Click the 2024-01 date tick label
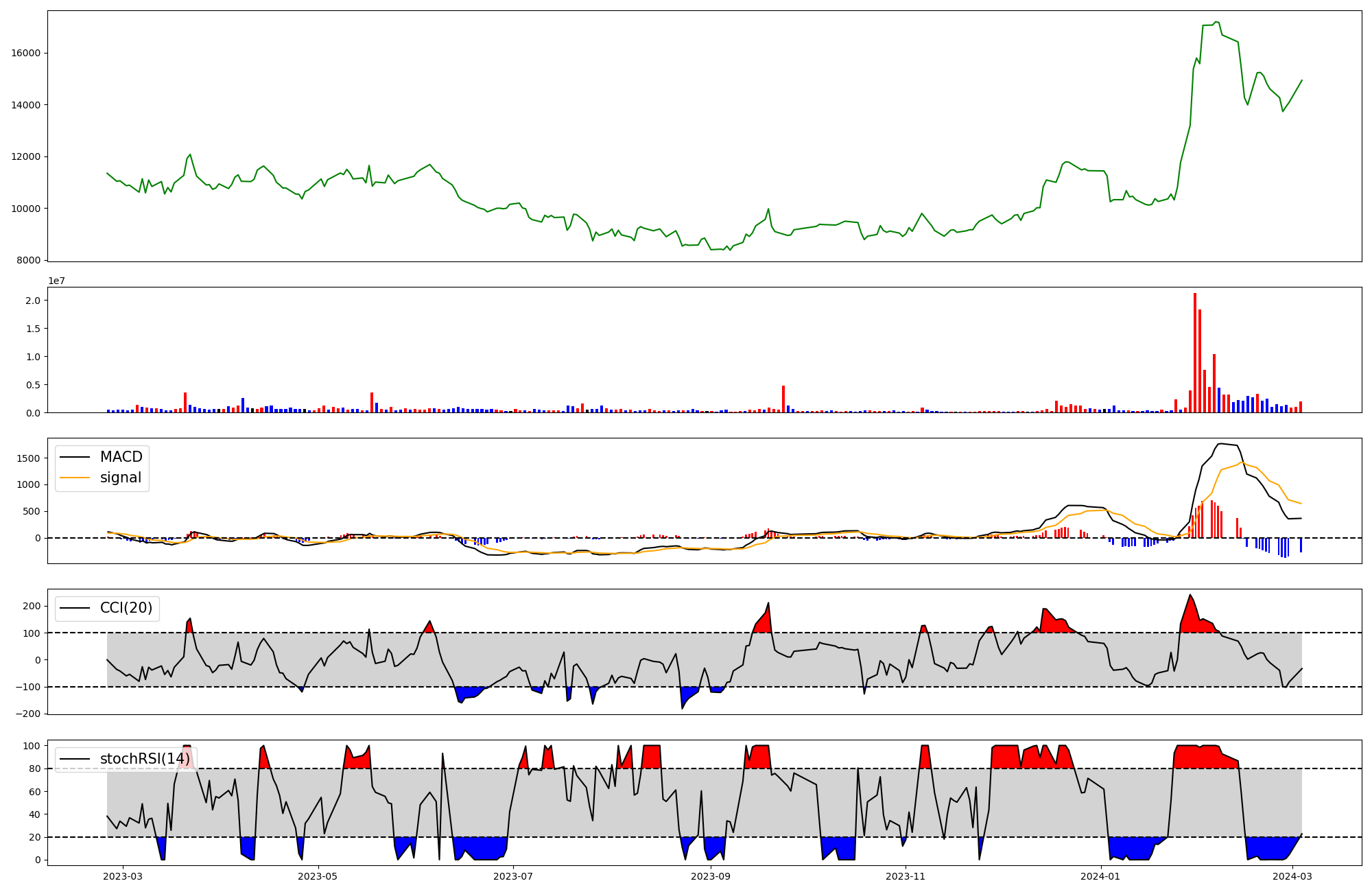Viewport: 1372px width, 892px height. tap(1101, 876)
